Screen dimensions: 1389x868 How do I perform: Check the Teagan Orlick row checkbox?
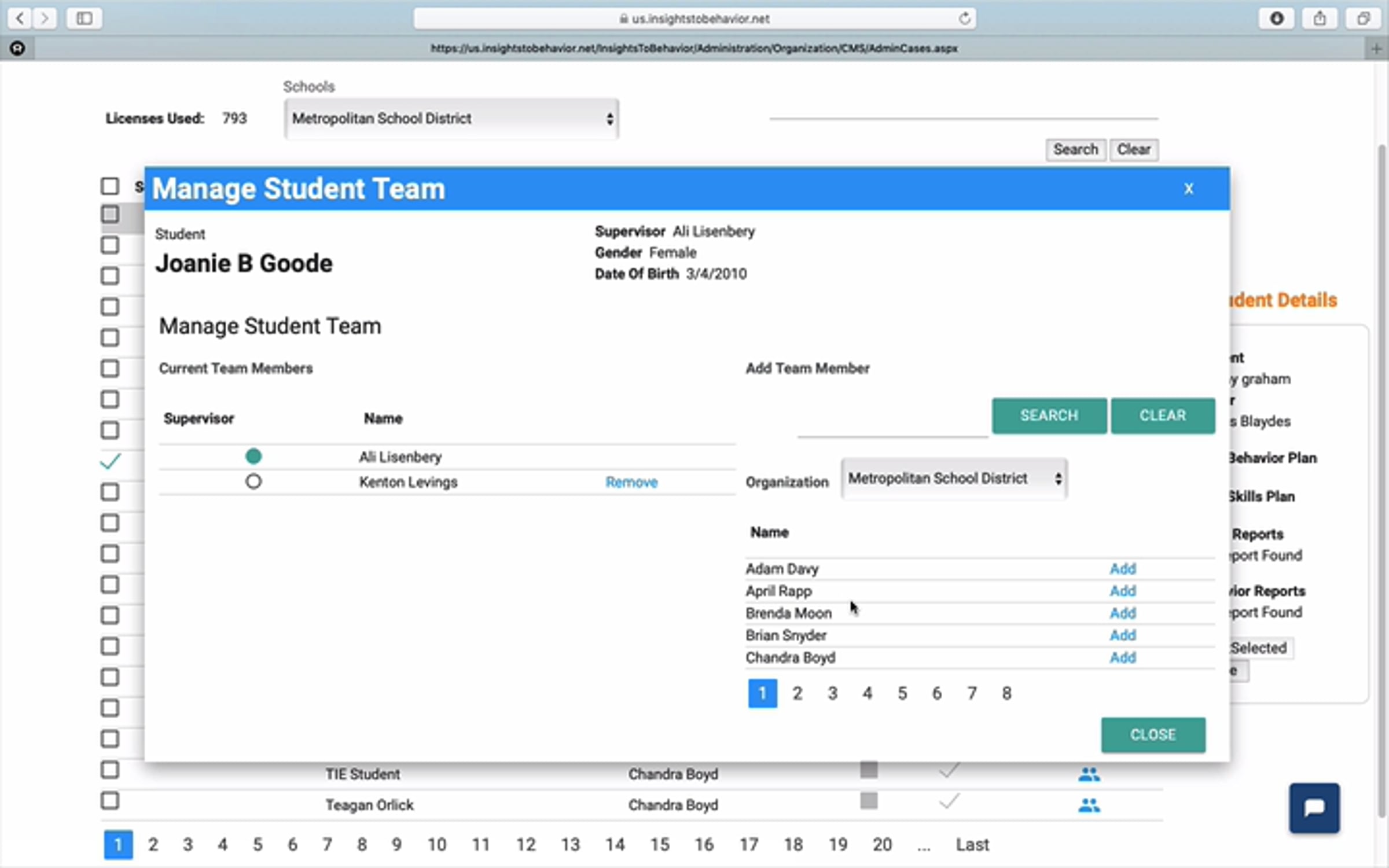click(x=110, y=801)
